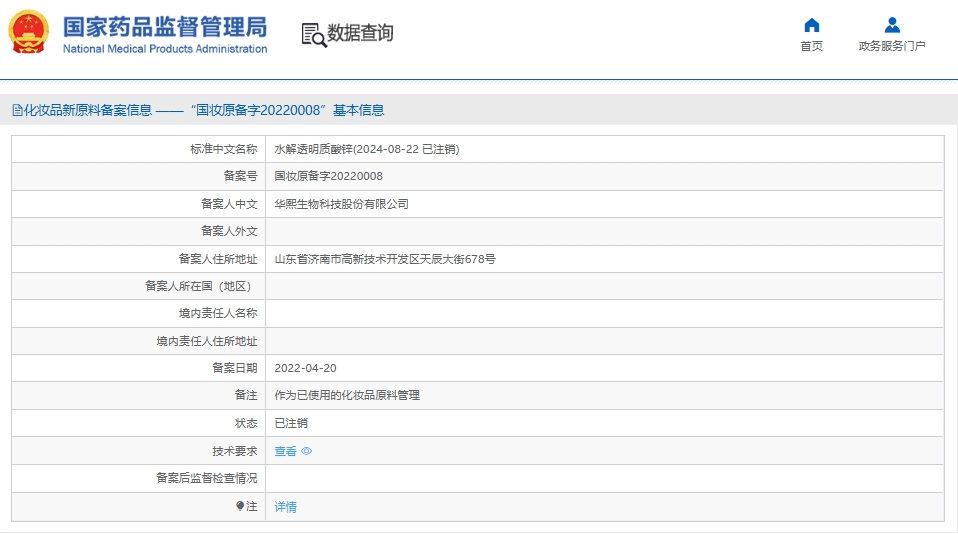The height and width of the screenshot is (534, 958).
Task: Click the 数据查询 magnifier document icon
Action: click(313, 34)
